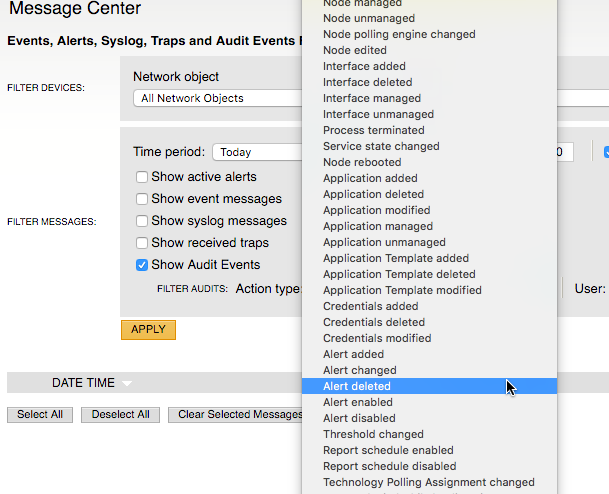
Task: Select Application modified option
Action: click(x=429, y=210)
